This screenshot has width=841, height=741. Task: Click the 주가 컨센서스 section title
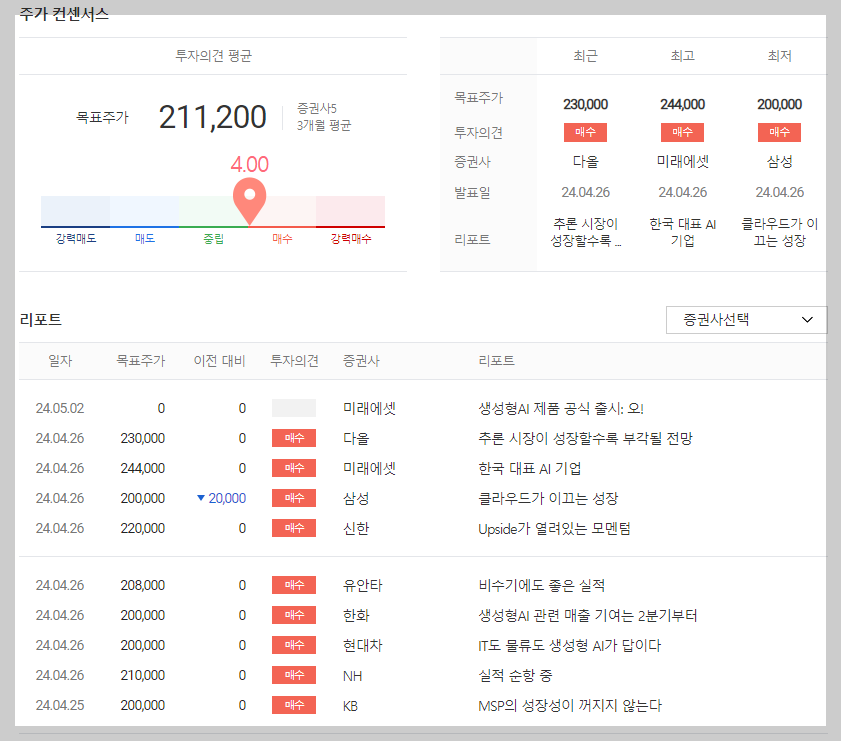coord(64,14)
